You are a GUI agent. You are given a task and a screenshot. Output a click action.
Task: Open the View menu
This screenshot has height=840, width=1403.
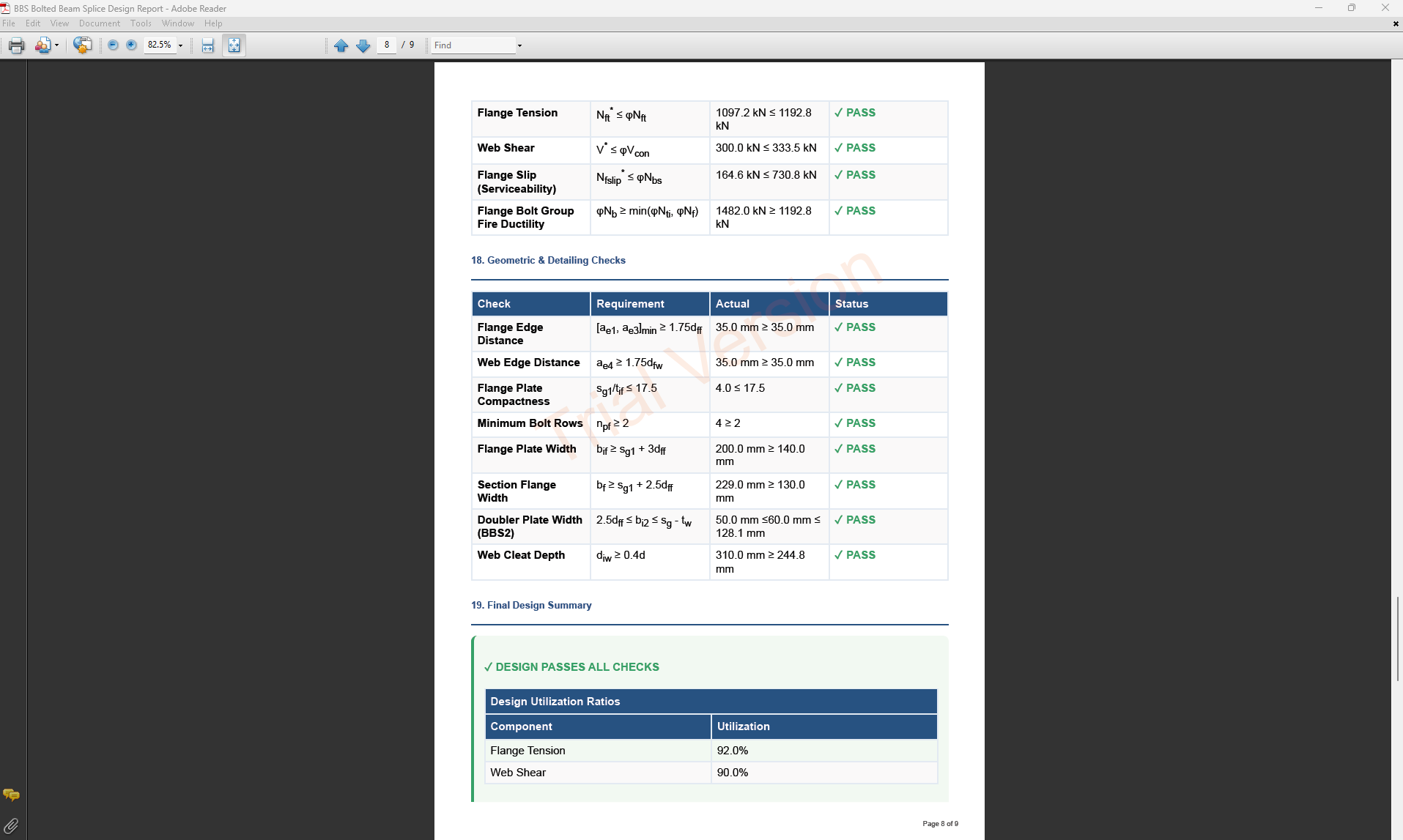(x=59, y=23)
